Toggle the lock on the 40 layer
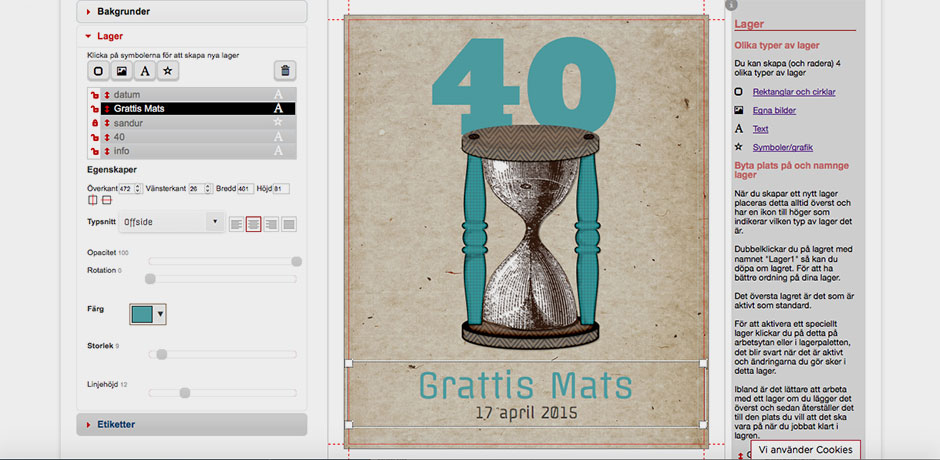 pyautogui.click(x=94, y=137)
